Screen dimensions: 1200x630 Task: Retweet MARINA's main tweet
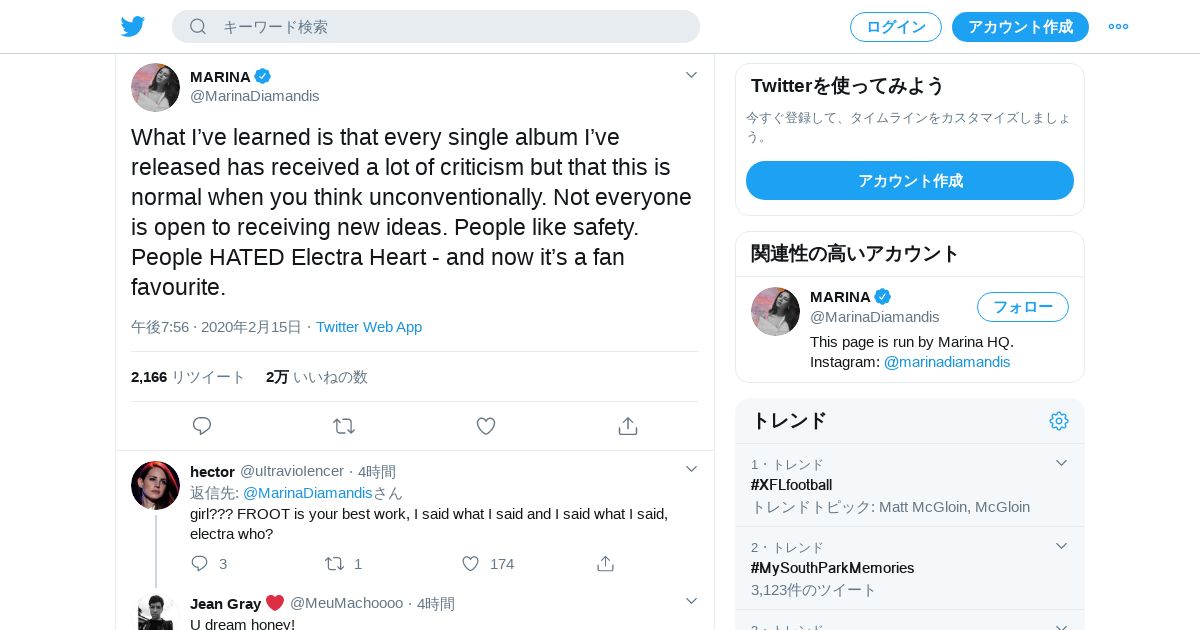pos(344,426)
